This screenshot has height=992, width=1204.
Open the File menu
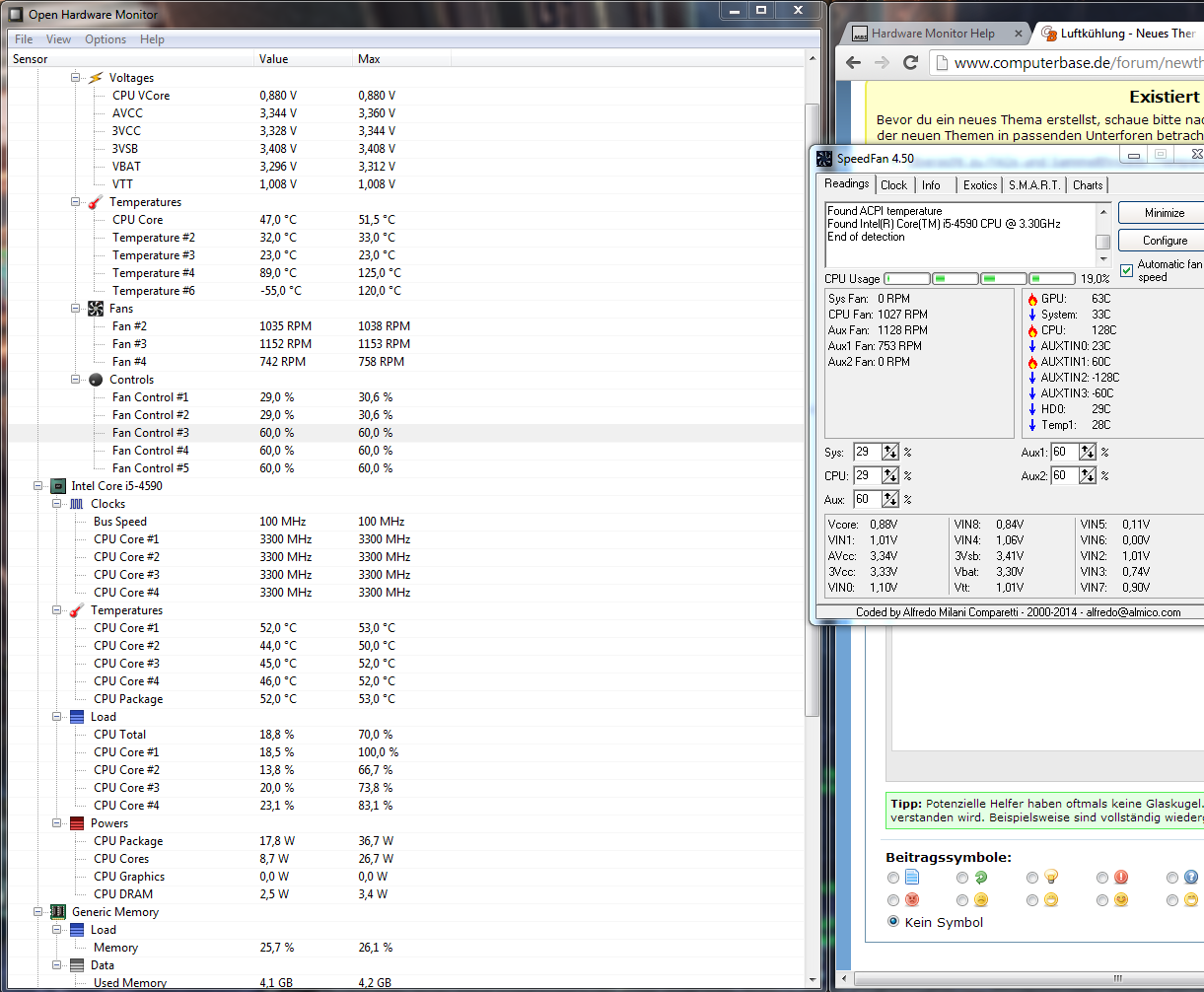coord(24,39)
